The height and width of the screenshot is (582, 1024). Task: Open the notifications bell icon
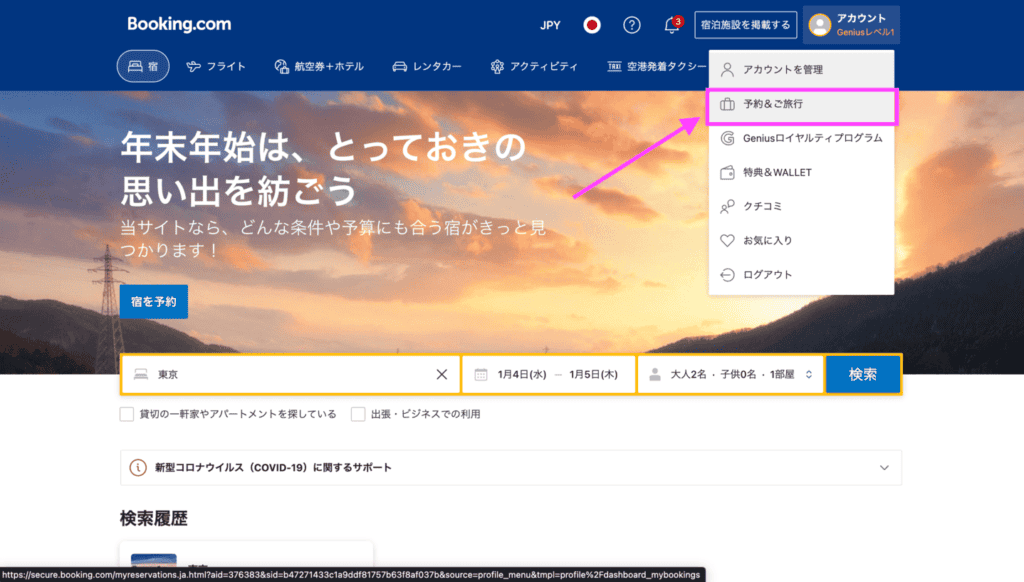pyautogui.click(x=672, y=25)
